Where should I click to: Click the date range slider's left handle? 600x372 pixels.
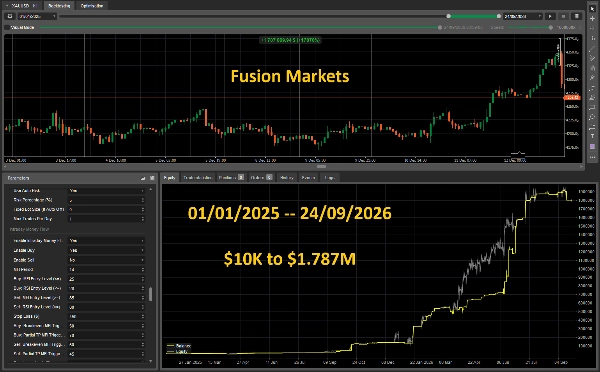pos(448,16)
